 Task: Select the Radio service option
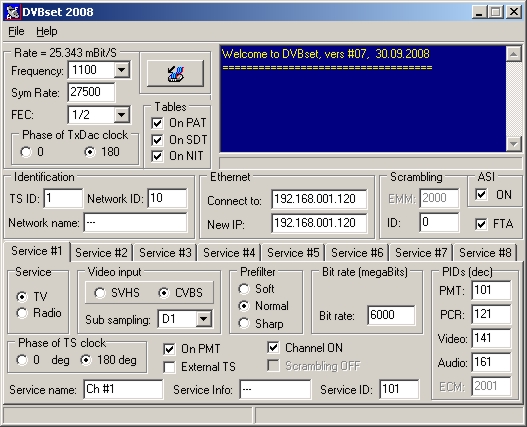[22, 313]
